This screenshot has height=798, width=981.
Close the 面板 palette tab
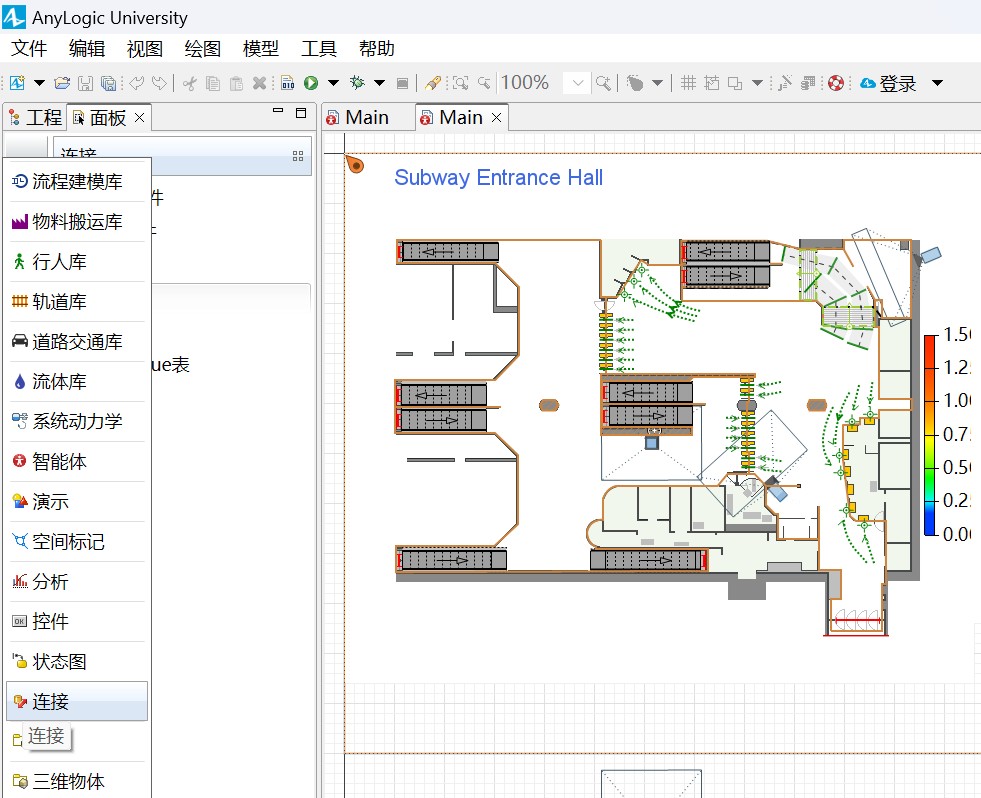(140, 118)
